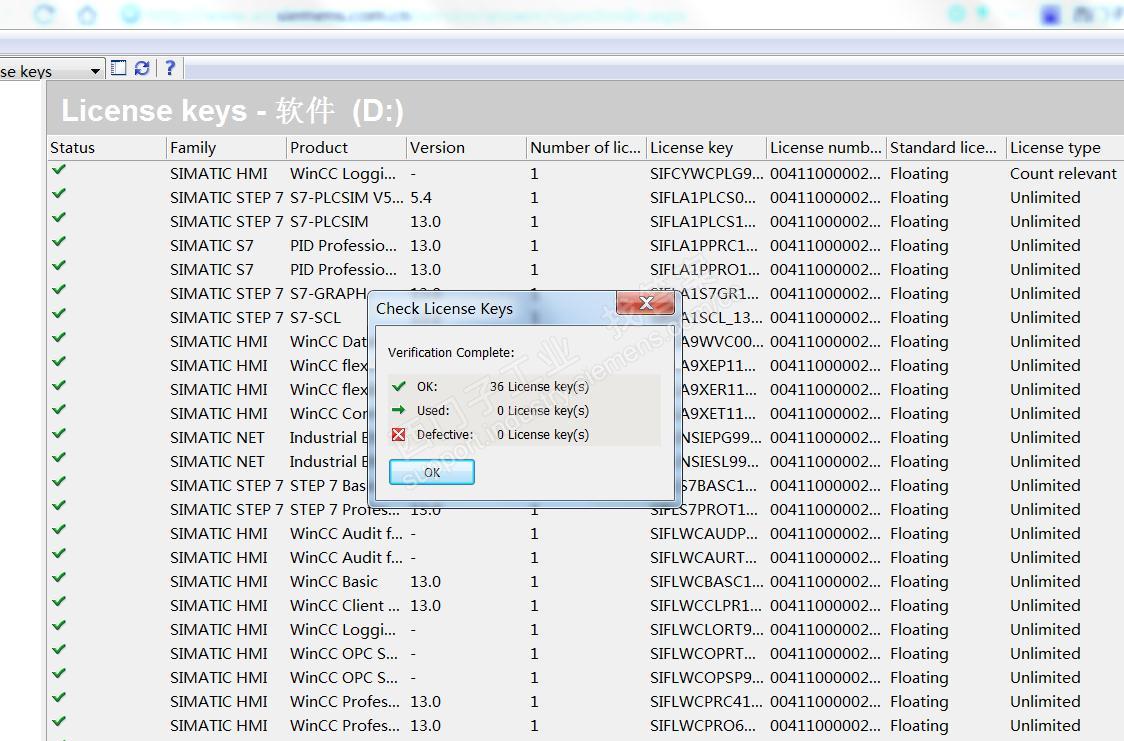Sort by Version column header
The height and width of the screenshot is (741, 1124).
(466, 148)
